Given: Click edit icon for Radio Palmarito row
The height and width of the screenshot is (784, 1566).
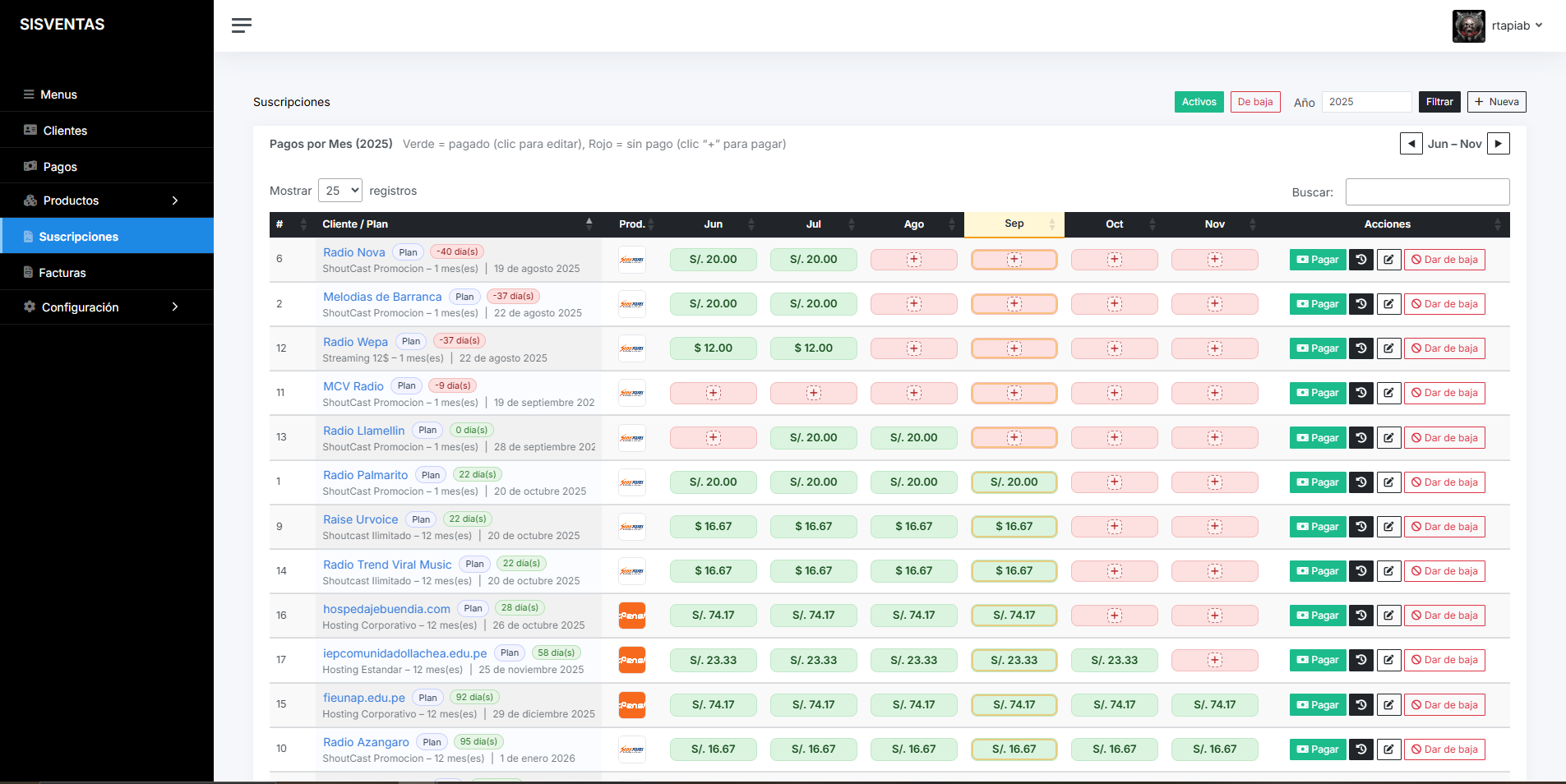Looking at the screenshot, I should [x=1388, y=482].
